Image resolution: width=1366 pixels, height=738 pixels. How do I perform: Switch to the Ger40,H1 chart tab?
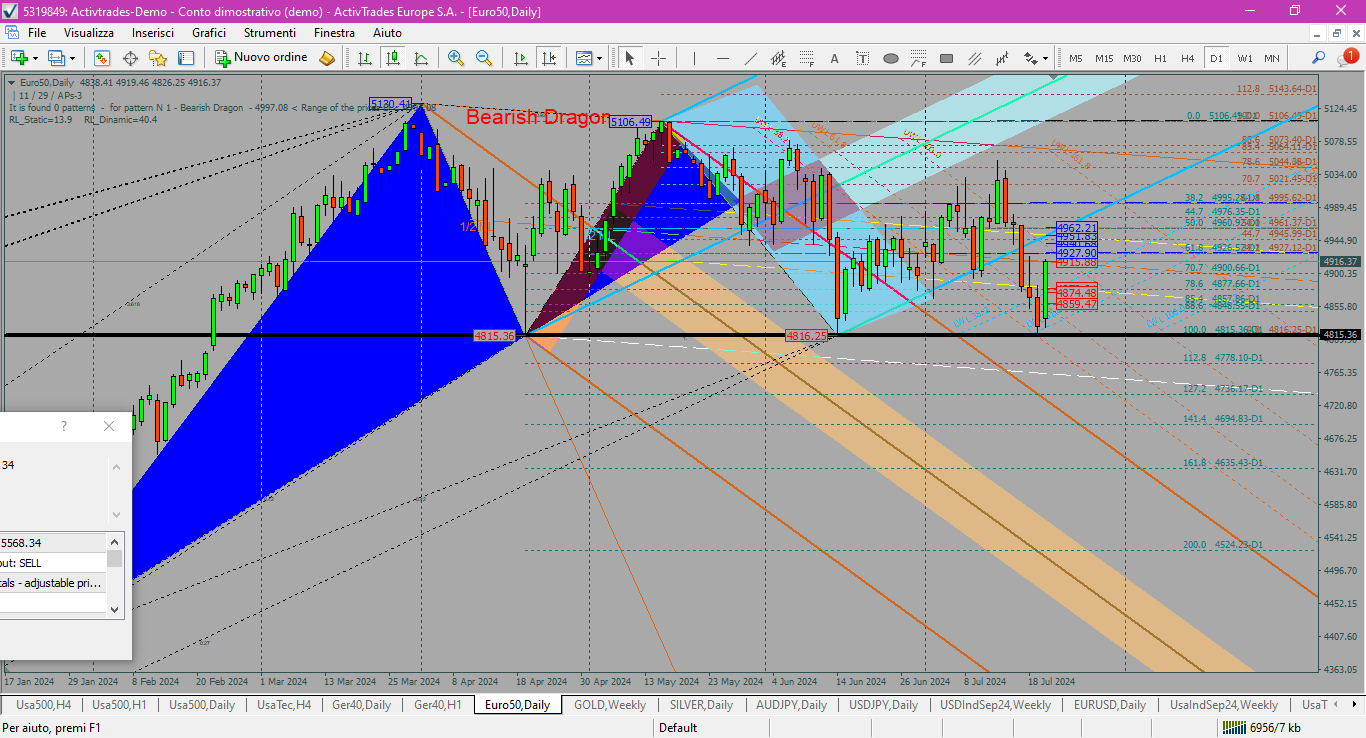438,705
